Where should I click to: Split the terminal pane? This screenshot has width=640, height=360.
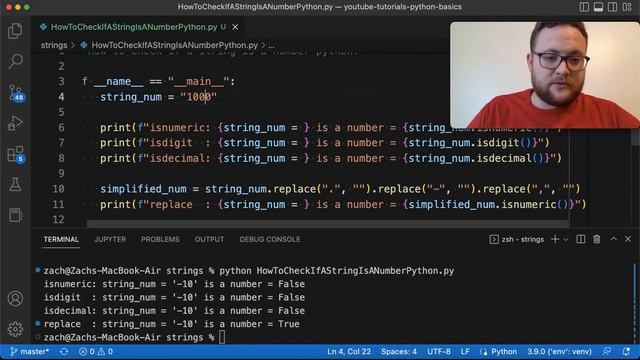coord(580,239)
